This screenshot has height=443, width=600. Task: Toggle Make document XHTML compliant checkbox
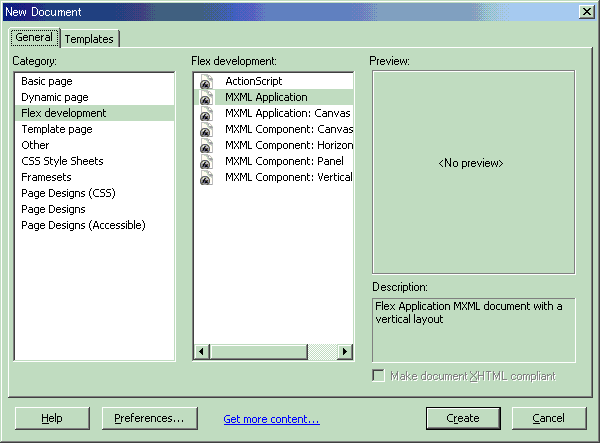pos(378,376)
